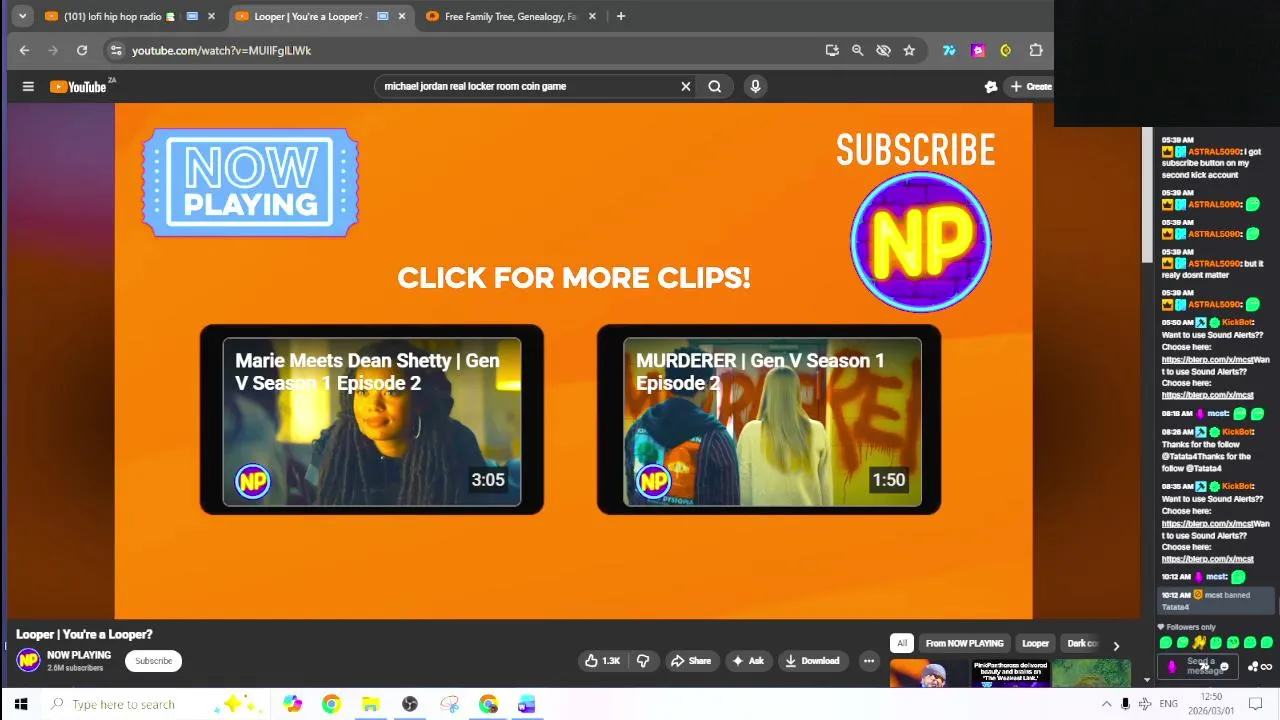Click the Send a message chat field
This screenshot has width=1280, height=720.
click(x=1200, y=666)
